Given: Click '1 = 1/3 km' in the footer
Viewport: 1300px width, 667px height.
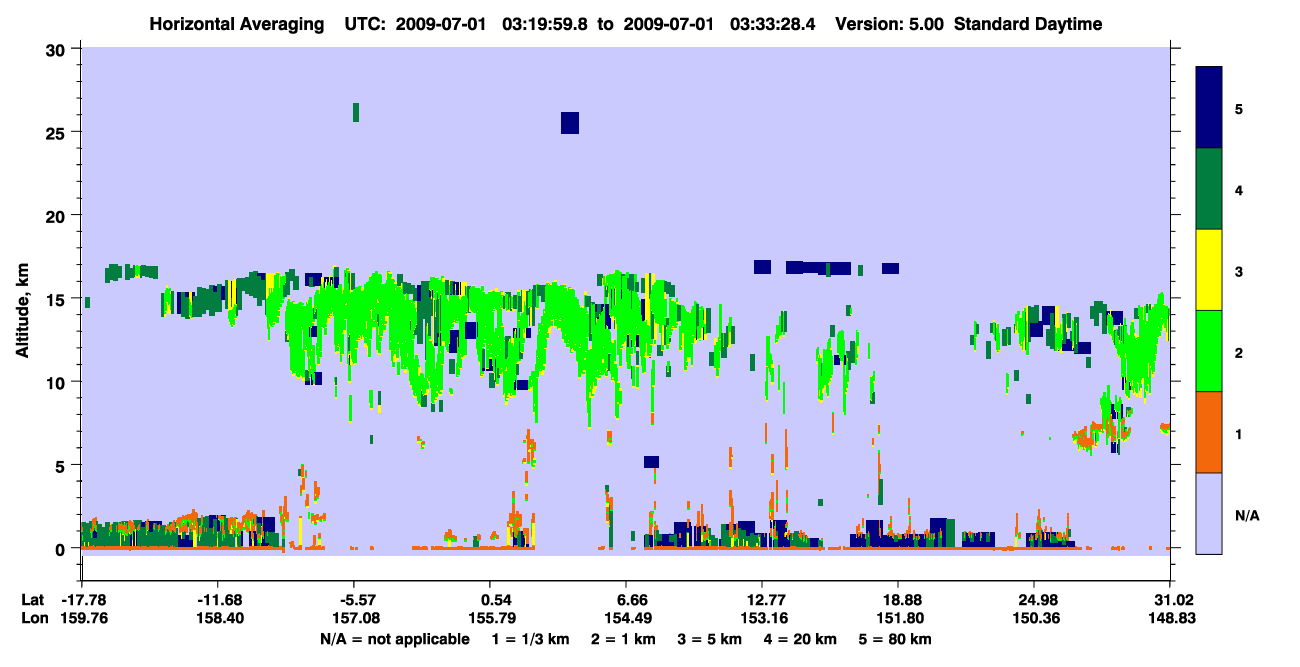Looking at the screenshot, I should tap(531, 639).
